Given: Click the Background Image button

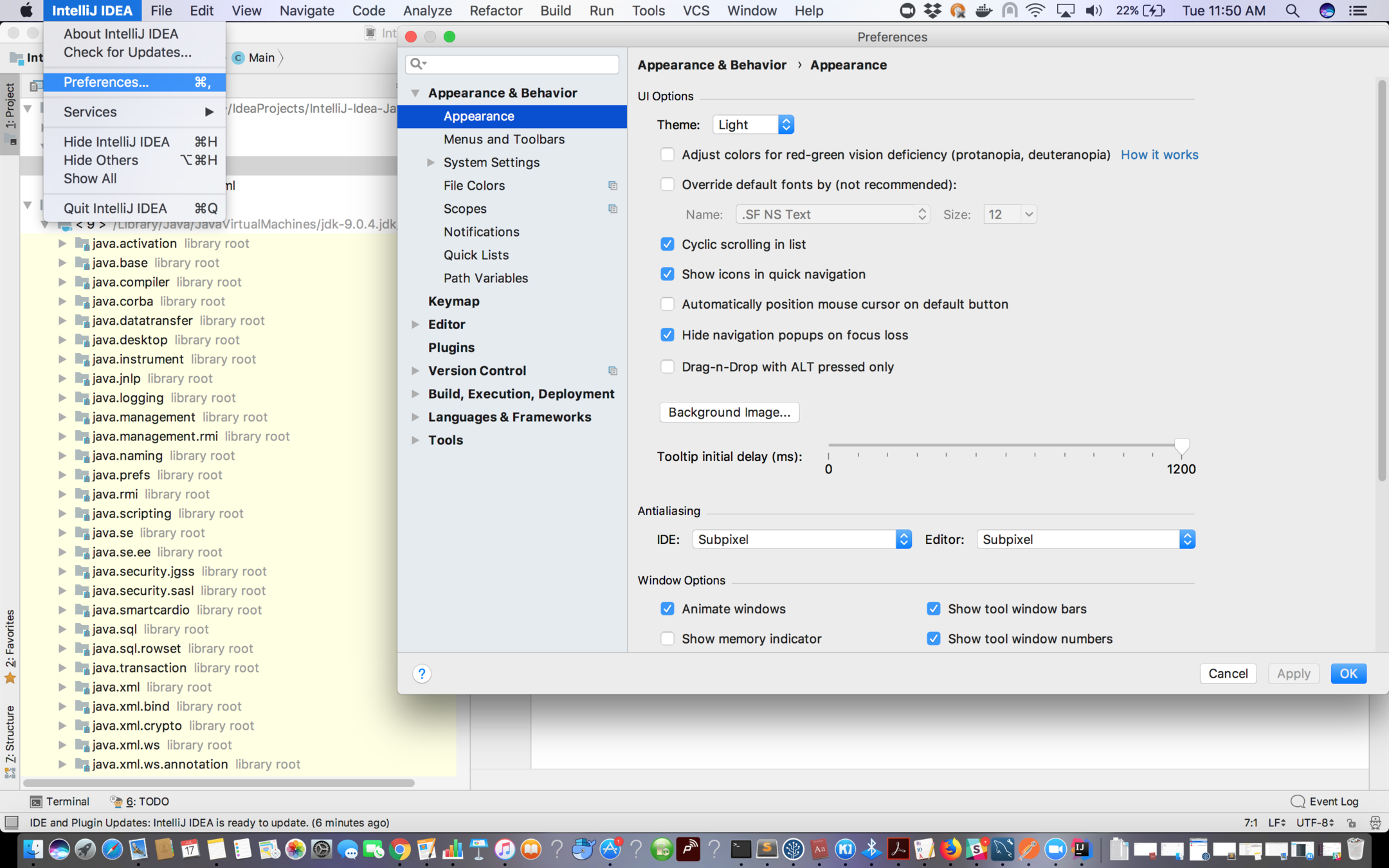Looking at the screenshot, I should (x=729, y=412).
